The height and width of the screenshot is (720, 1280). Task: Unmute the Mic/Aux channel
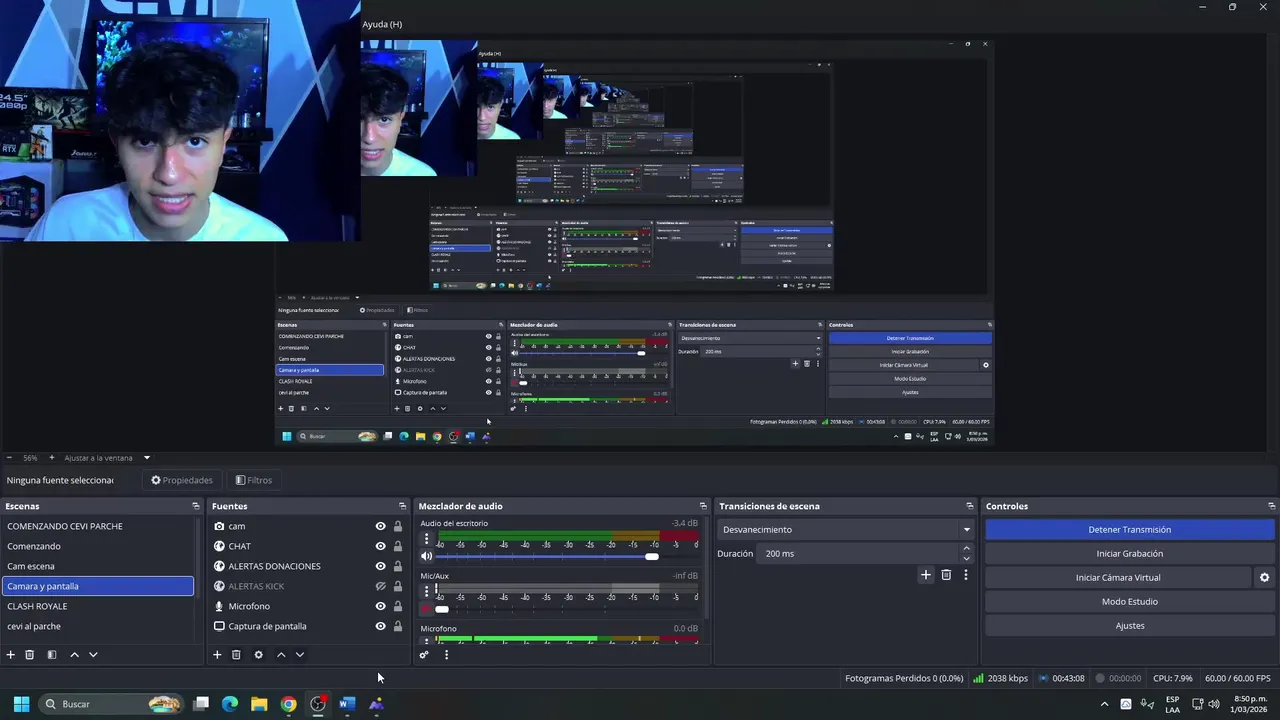(x=427, y=609)
